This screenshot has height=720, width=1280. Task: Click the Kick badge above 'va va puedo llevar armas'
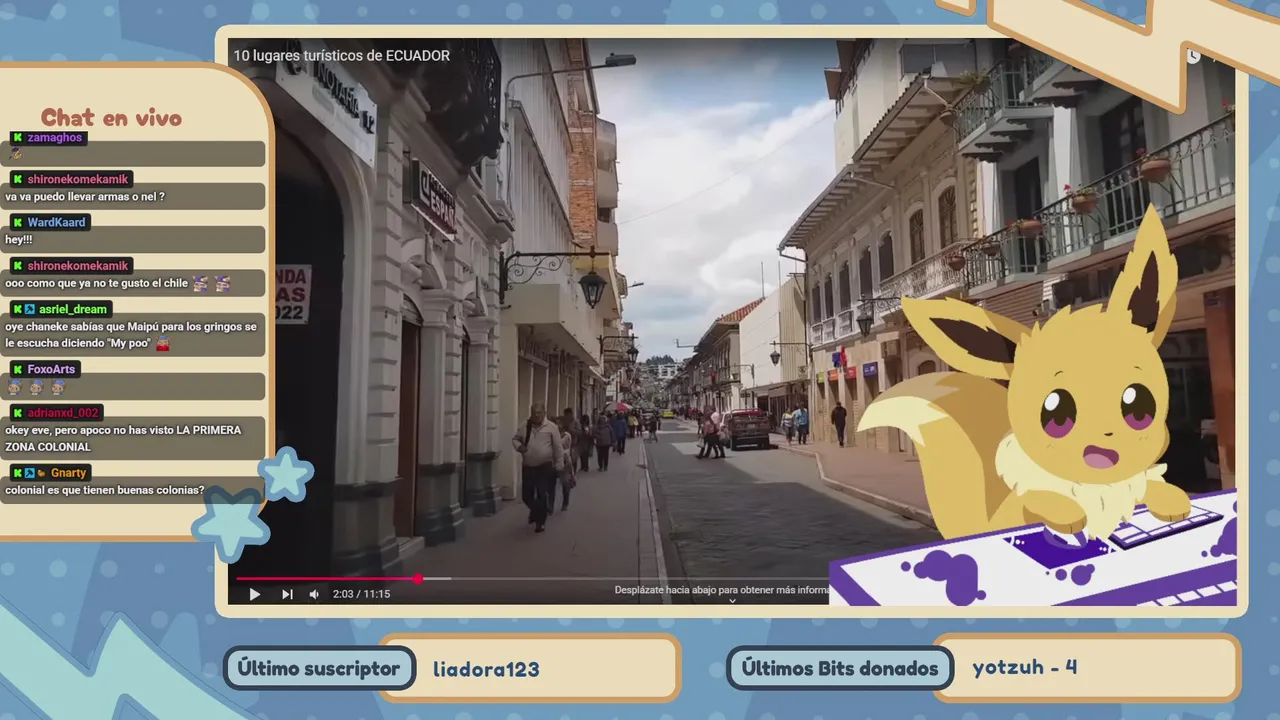point(18,179)
